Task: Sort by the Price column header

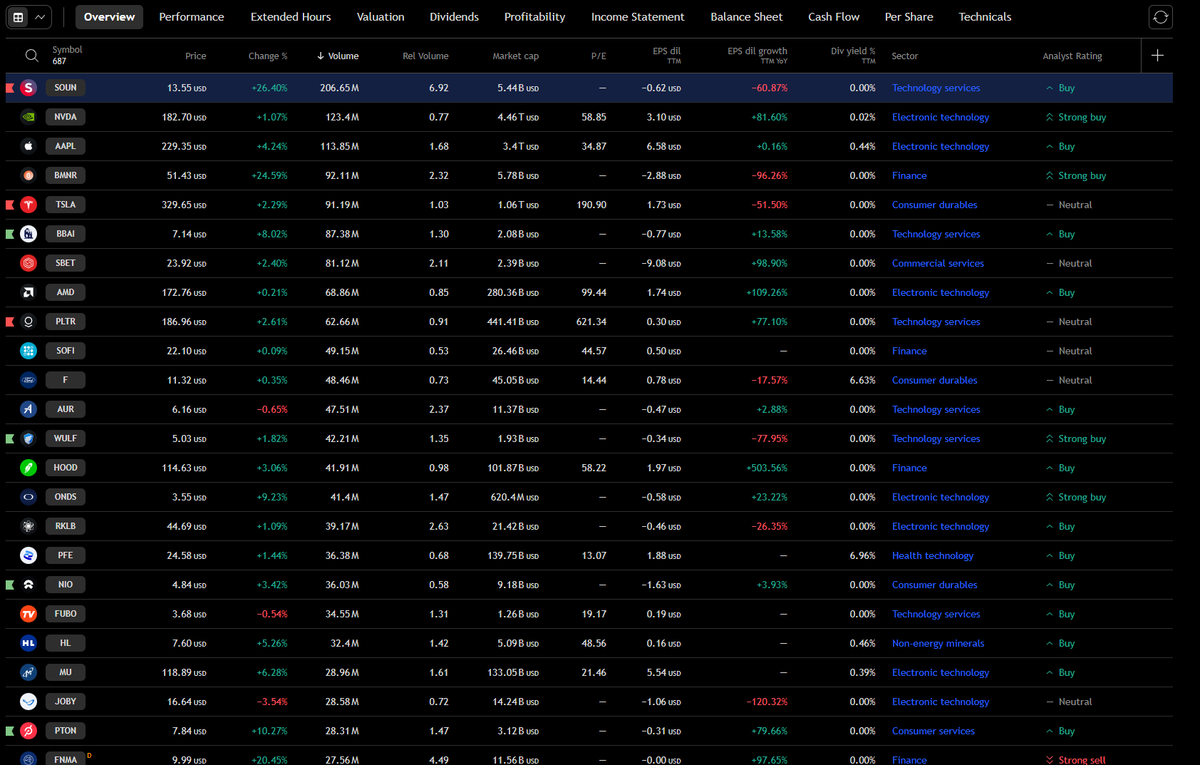Action: point(196,56)
